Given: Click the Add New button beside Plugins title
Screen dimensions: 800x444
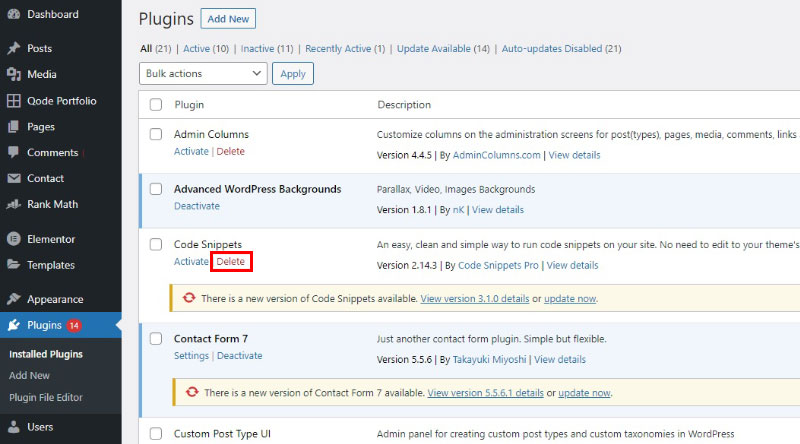Looking at the screenshot, I should click(x=228, y=19).
